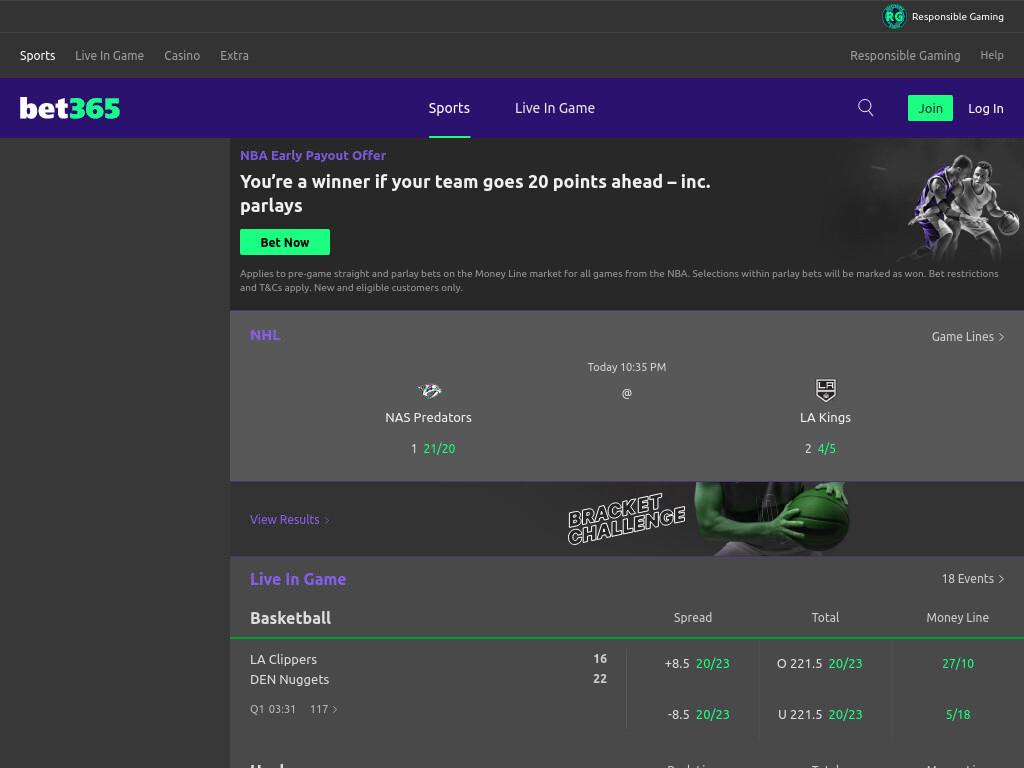Viewport: 1024px width, 768px height.
Task: Click the green Join button
Action: coord(930,108)
